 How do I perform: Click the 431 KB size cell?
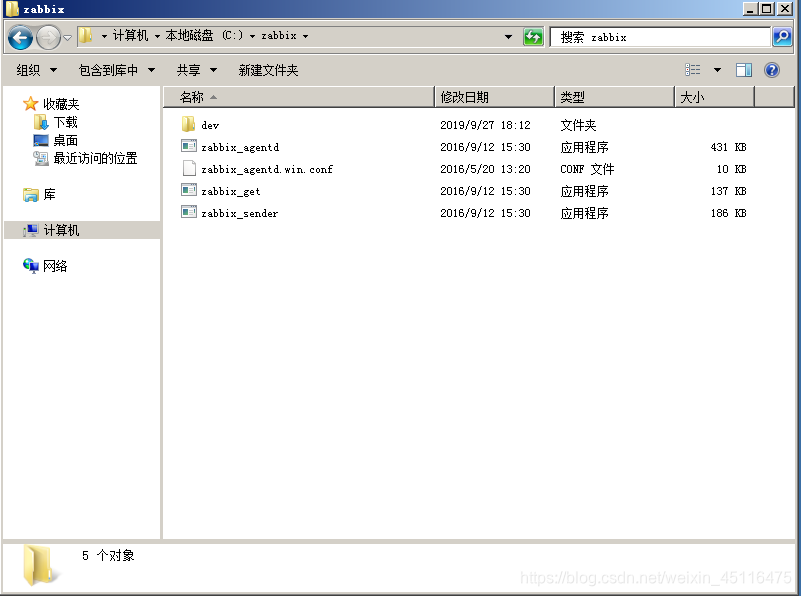tap(728, 147)
